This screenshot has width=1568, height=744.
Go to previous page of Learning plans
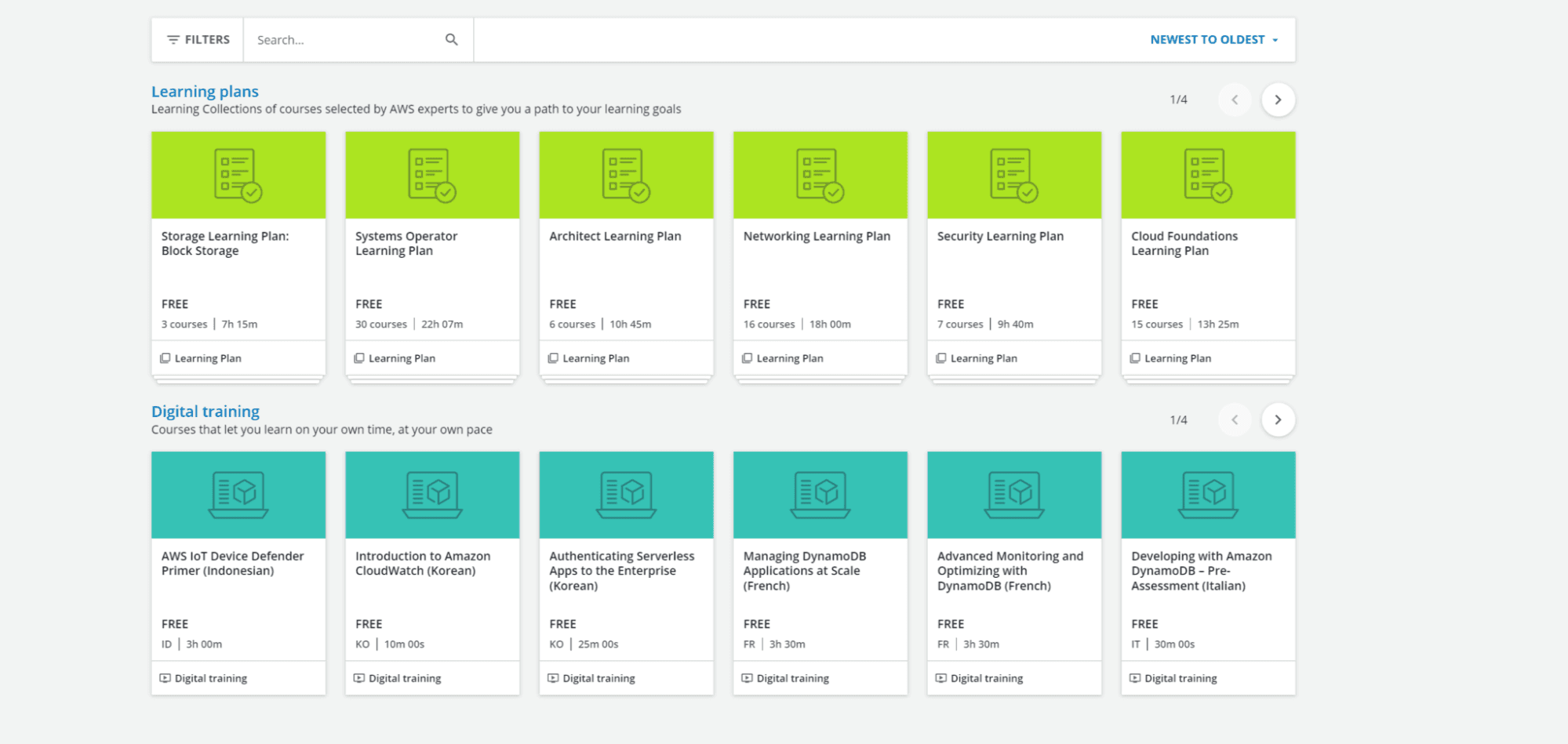point(1235,100)
